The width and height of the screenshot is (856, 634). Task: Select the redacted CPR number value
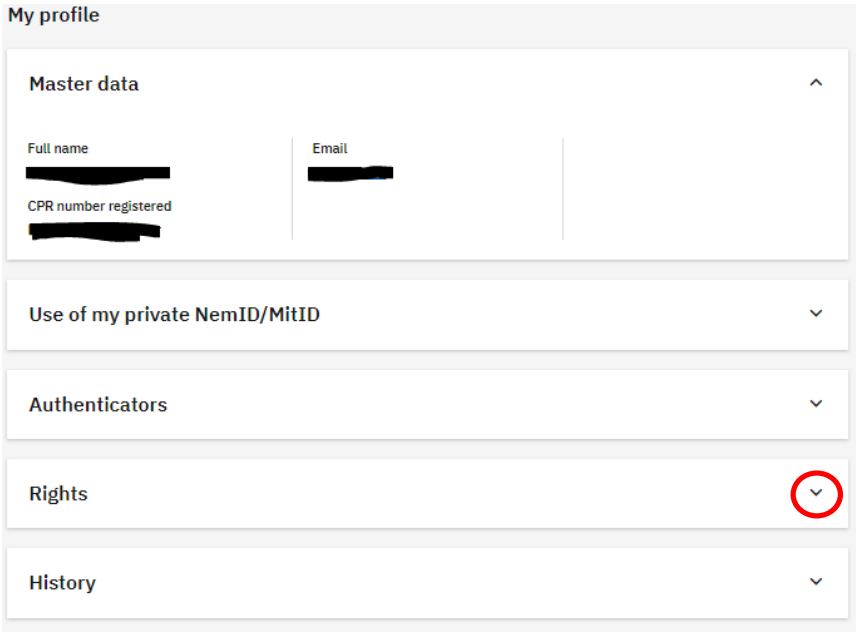pos(95,231)
